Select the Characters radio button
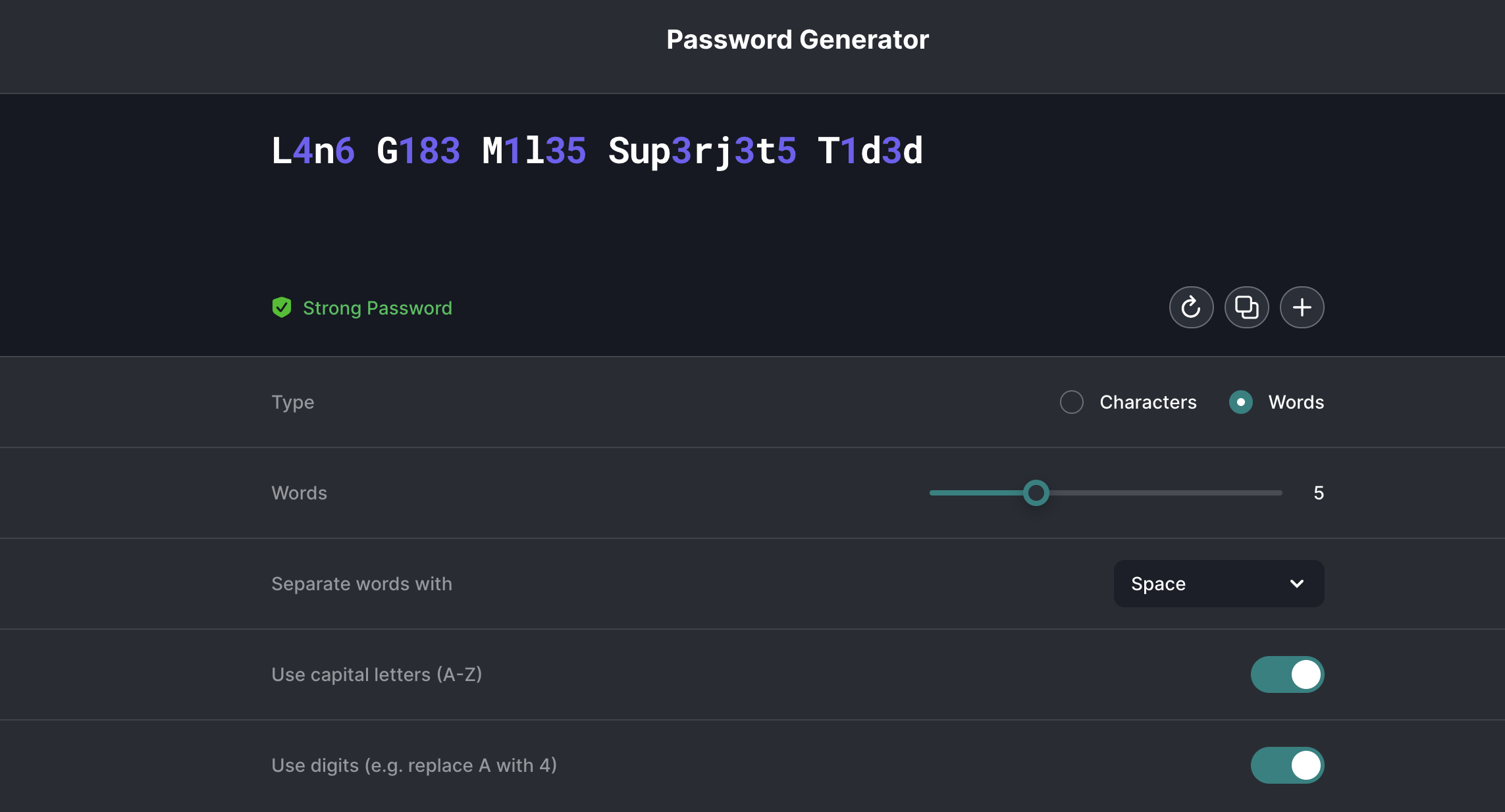This screenshot has width=1505, height=812. click(1071, 402)
